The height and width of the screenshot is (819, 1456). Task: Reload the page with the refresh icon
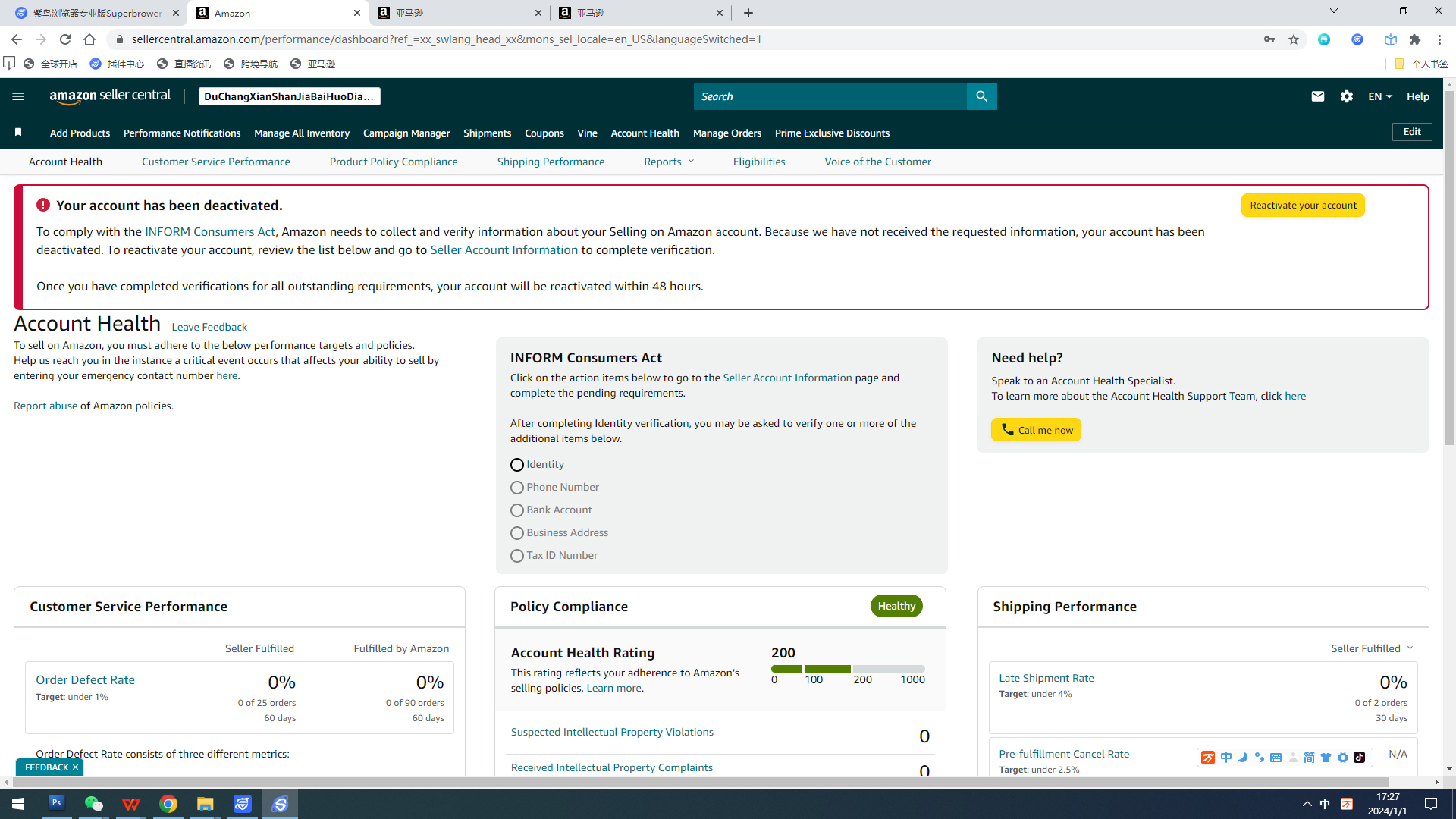pyautogui.click(x=65, y=39)
